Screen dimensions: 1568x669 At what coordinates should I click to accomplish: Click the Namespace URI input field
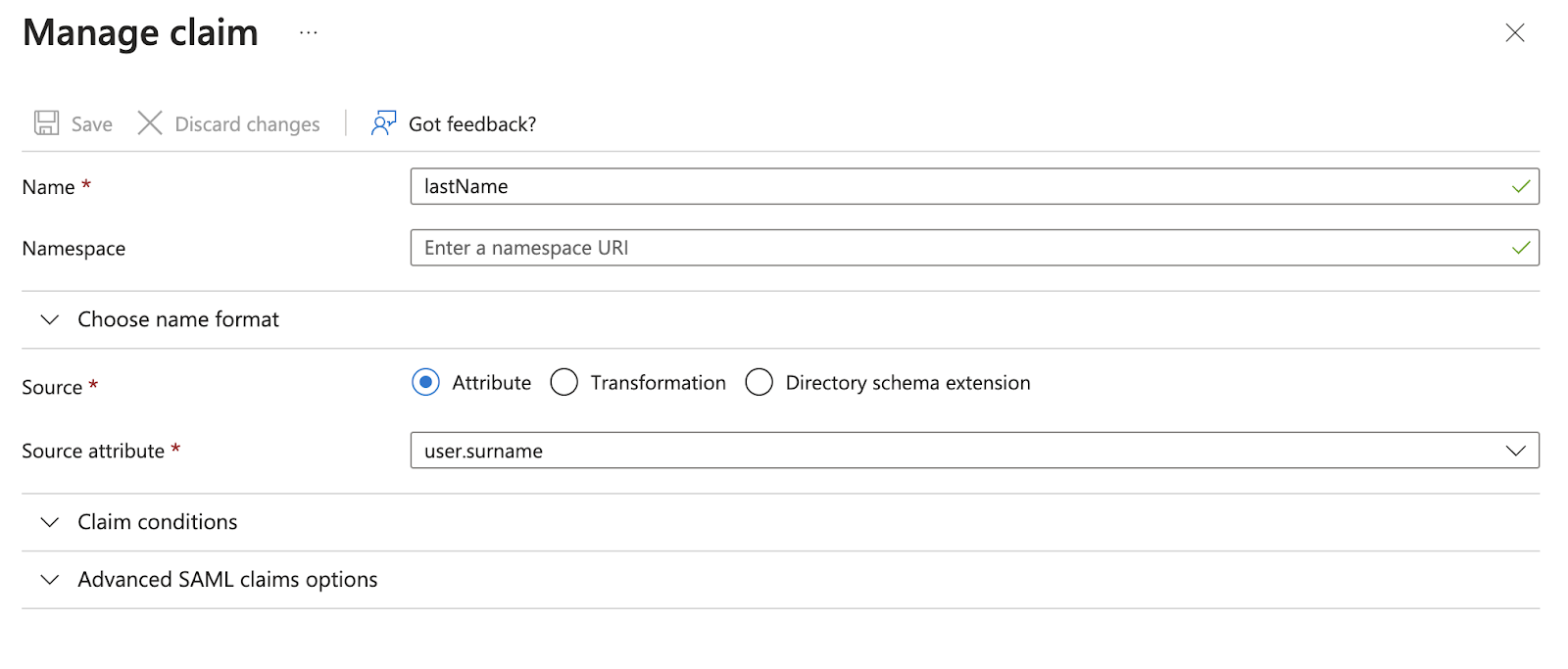click(x=974, y=248)
